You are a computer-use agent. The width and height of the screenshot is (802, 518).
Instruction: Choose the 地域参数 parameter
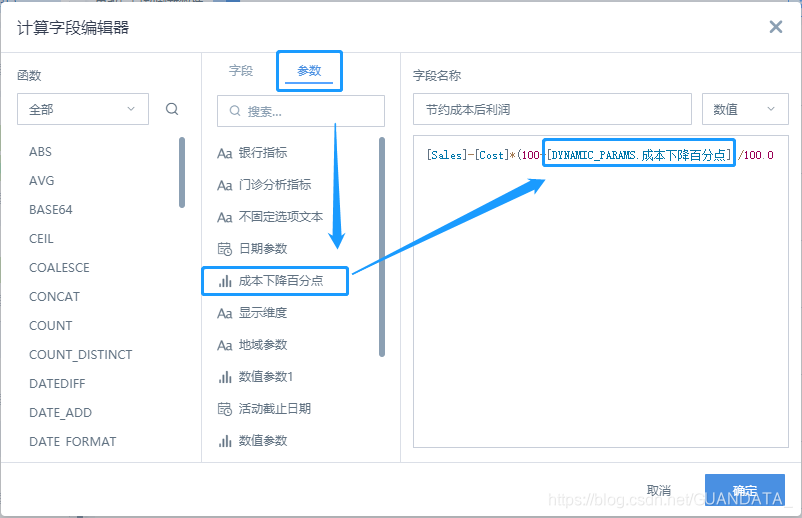pyautogui.click(x=263, y=345)
